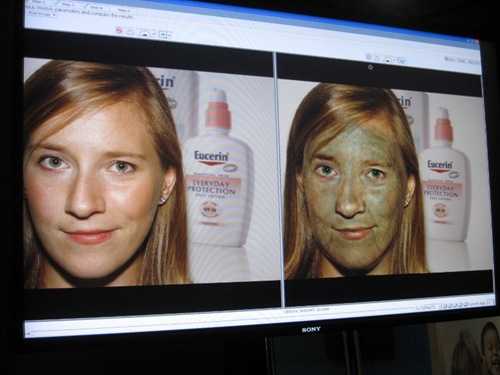
Task: Click the blue round icon above right image
Action: [368, 57]
